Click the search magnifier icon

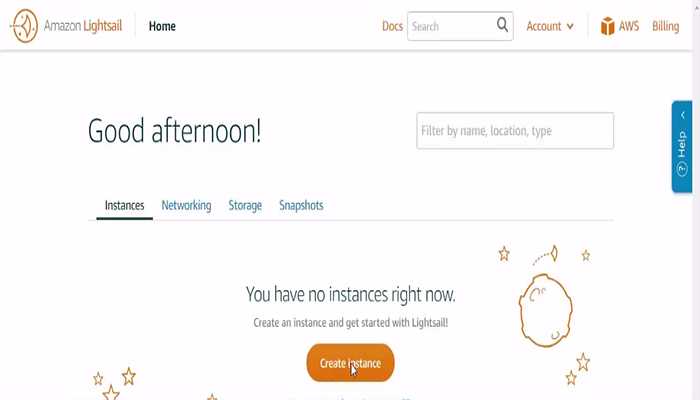(x=502, y=25)
